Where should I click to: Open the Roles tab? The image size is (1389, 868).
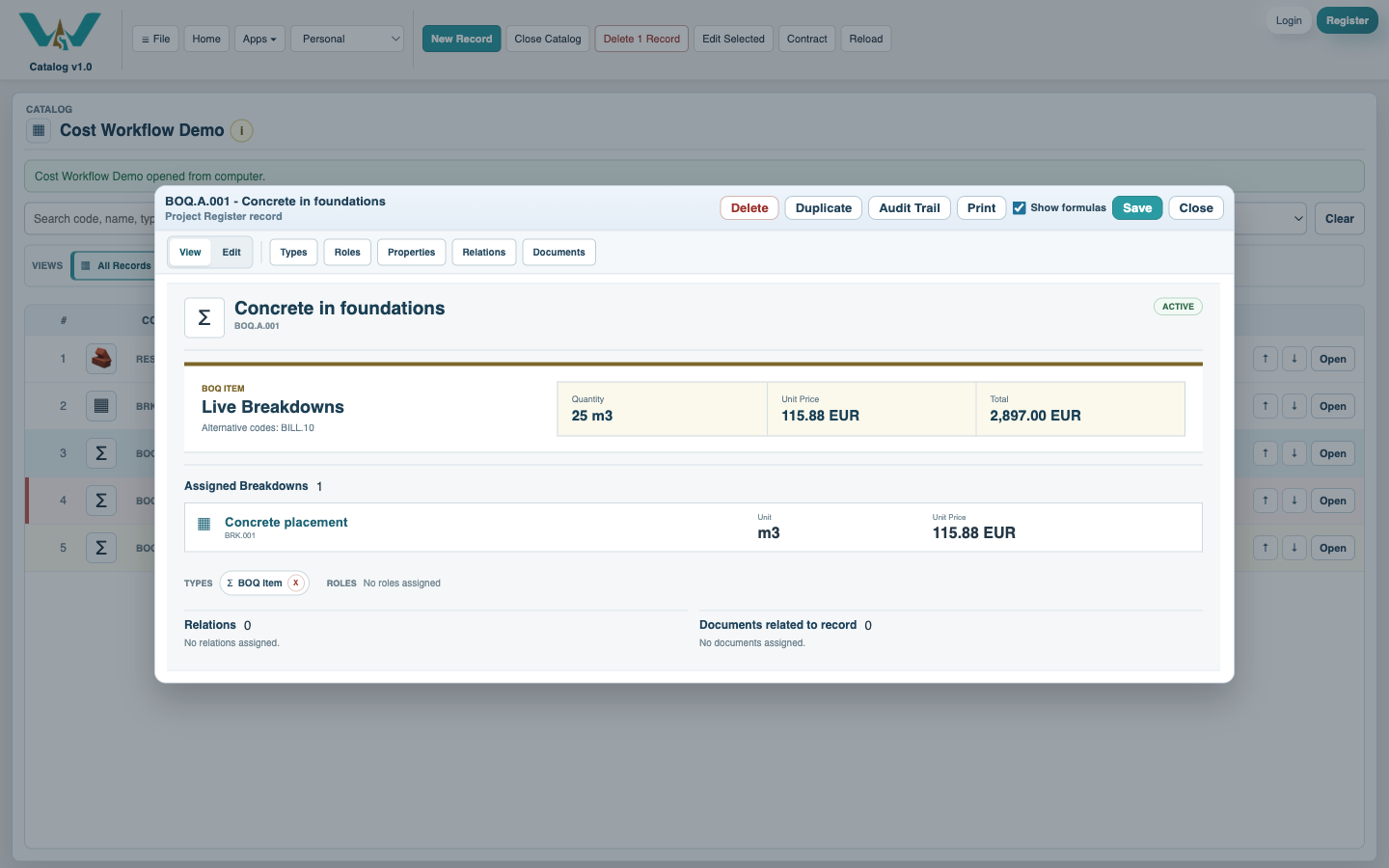click(x=347, y=253)
